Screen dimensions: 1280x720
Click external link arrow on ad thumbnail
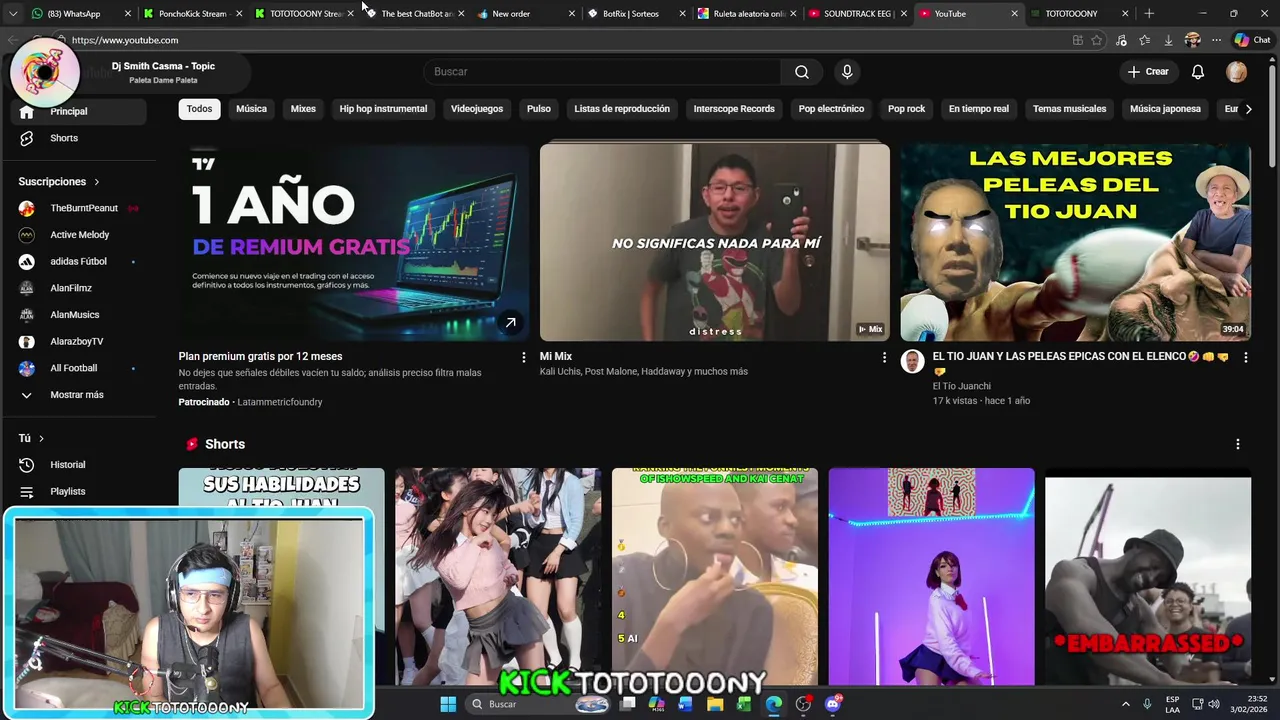coord(510,322)
